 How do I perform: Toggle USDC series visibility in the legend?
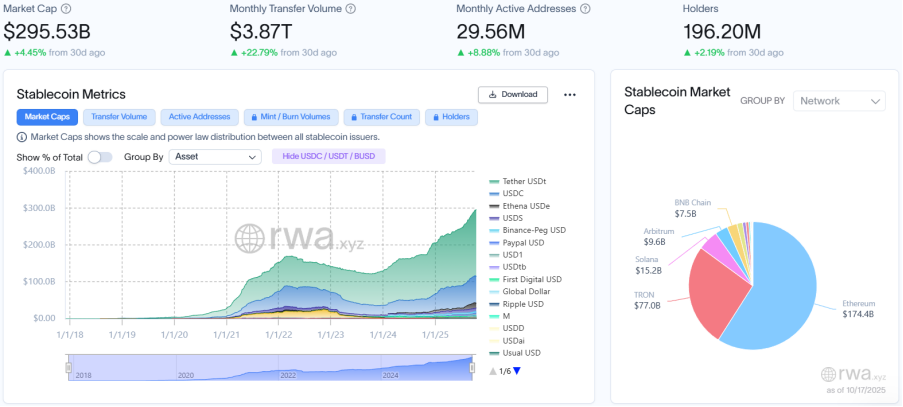point(515,192)
